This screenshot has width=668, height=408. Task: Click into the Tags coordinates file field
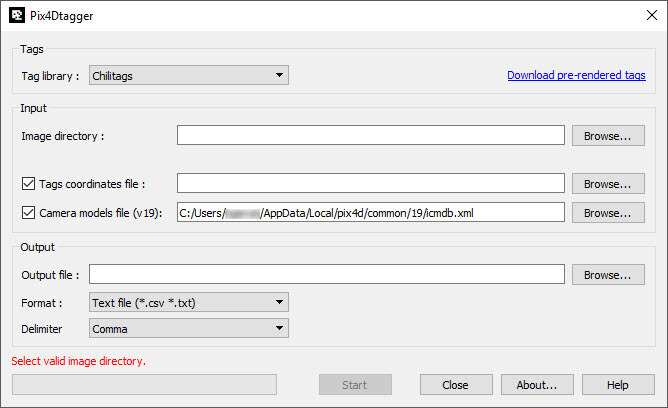370,184
